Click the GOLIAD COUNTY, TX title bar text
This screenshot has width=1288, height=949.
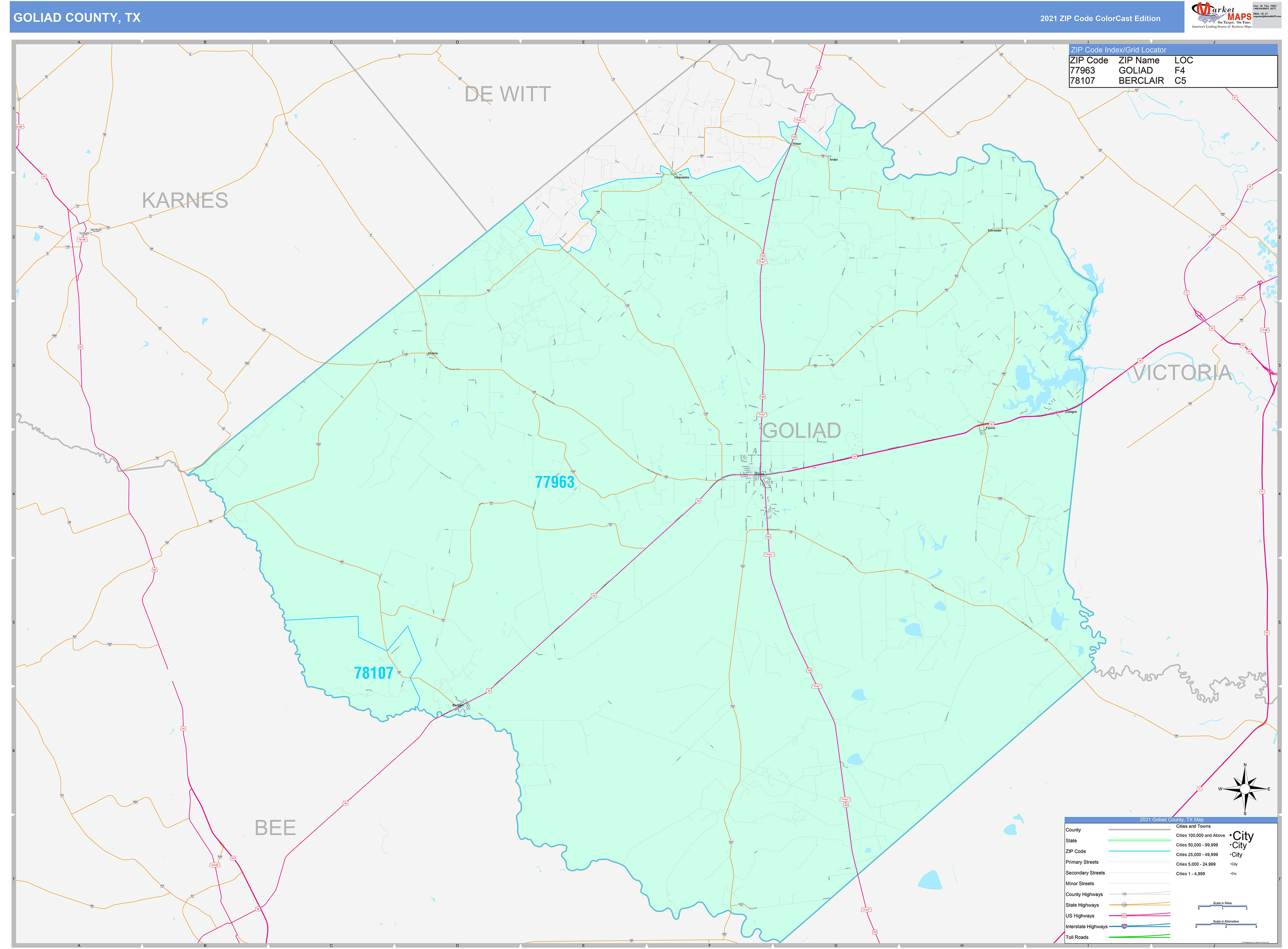point(77,18)
